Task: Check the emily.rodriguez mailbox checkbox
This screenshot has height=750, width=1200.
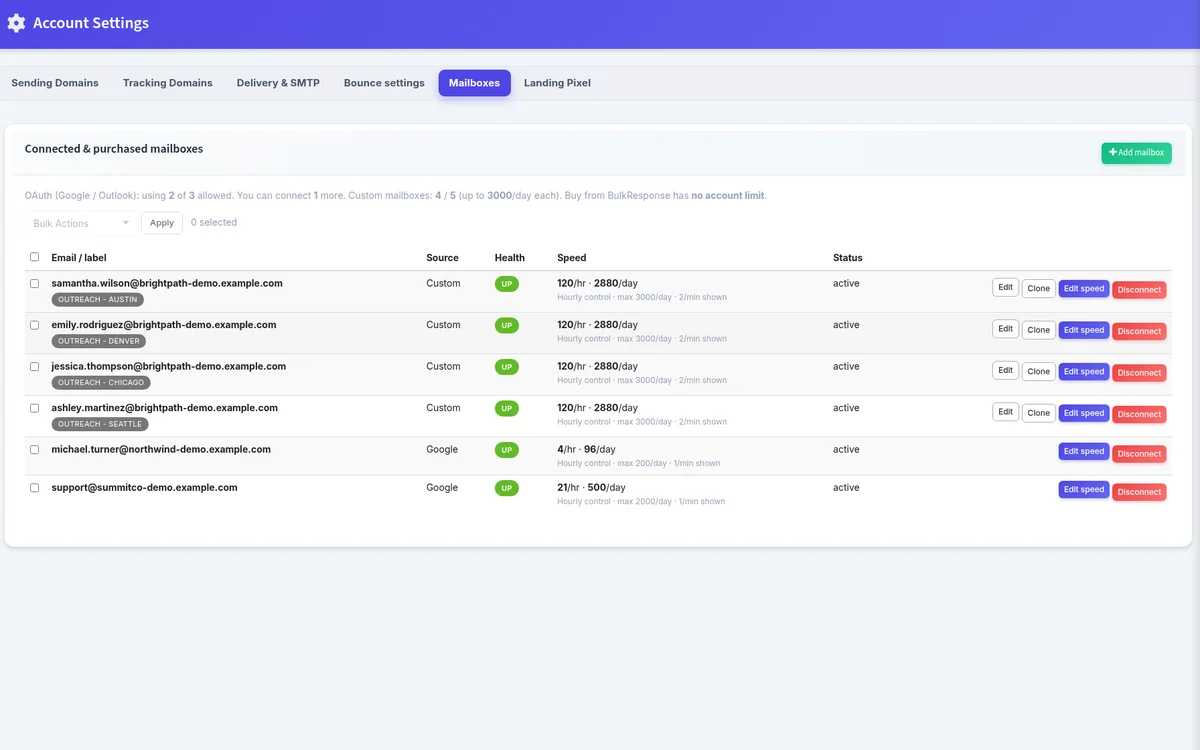Action: 34,325
